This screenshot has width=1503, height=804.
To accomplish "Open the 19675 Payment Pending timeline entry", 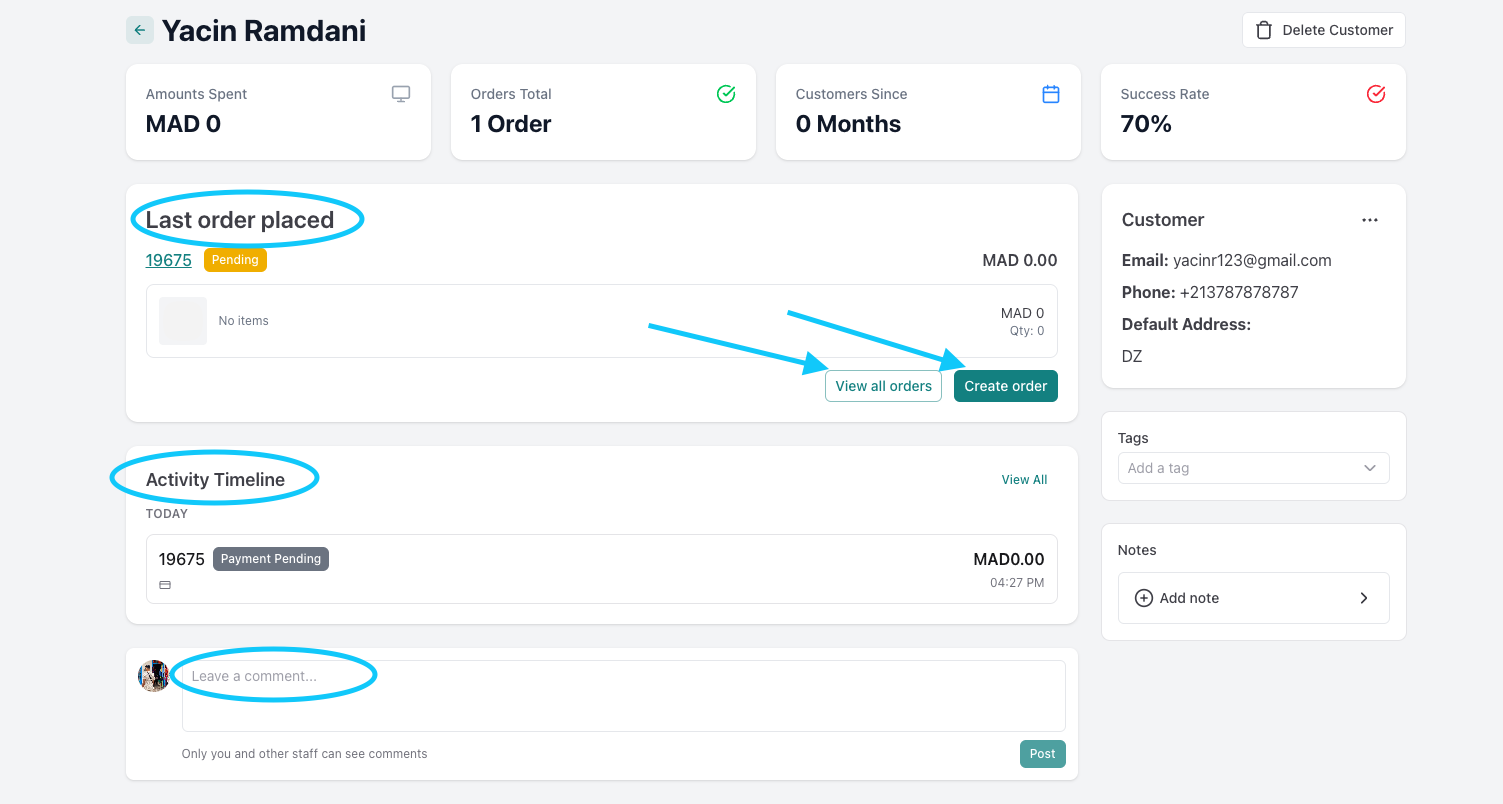I will tap(601, 569).
